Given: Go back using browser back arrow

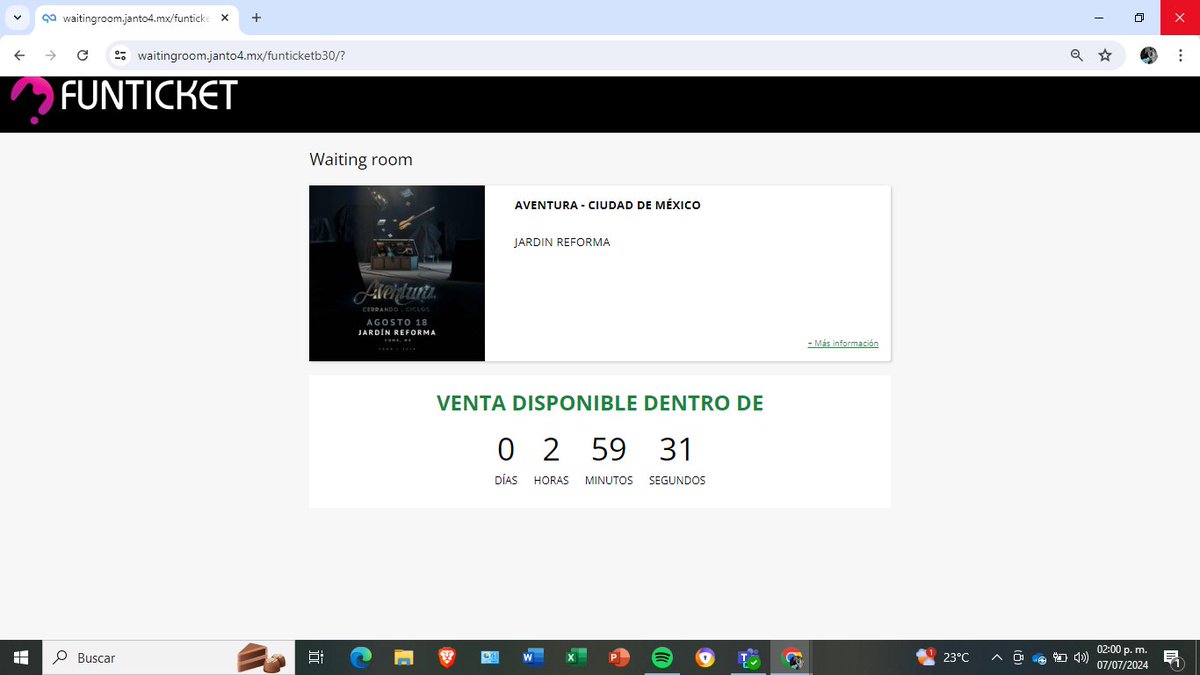Looking at the screenshot, I should point(19,56).
